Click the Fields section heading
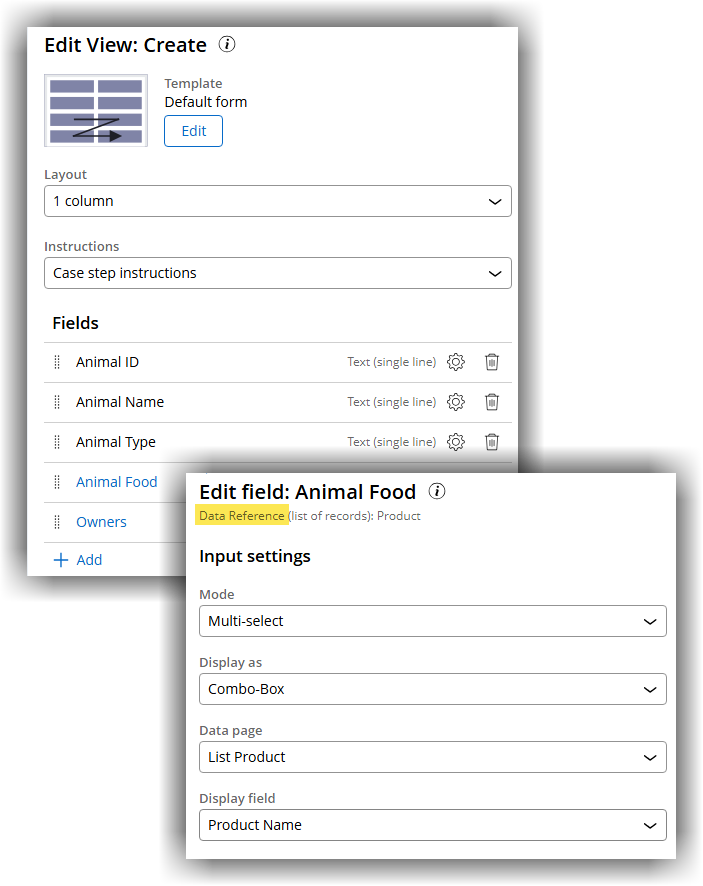Viewport: 703px width, 886px height. [x=76, y=323]
